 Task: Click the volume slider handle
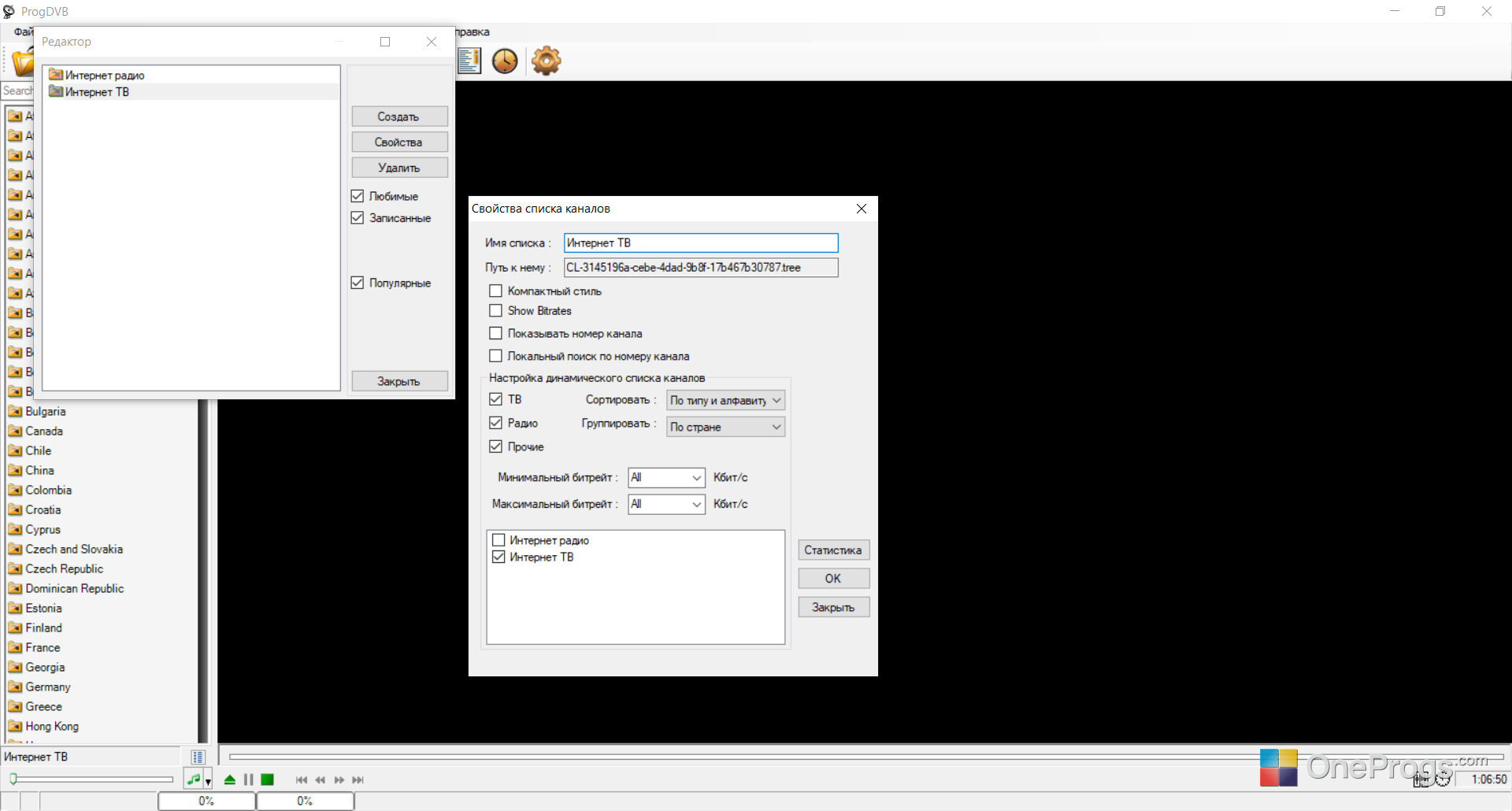click(13, 780)
